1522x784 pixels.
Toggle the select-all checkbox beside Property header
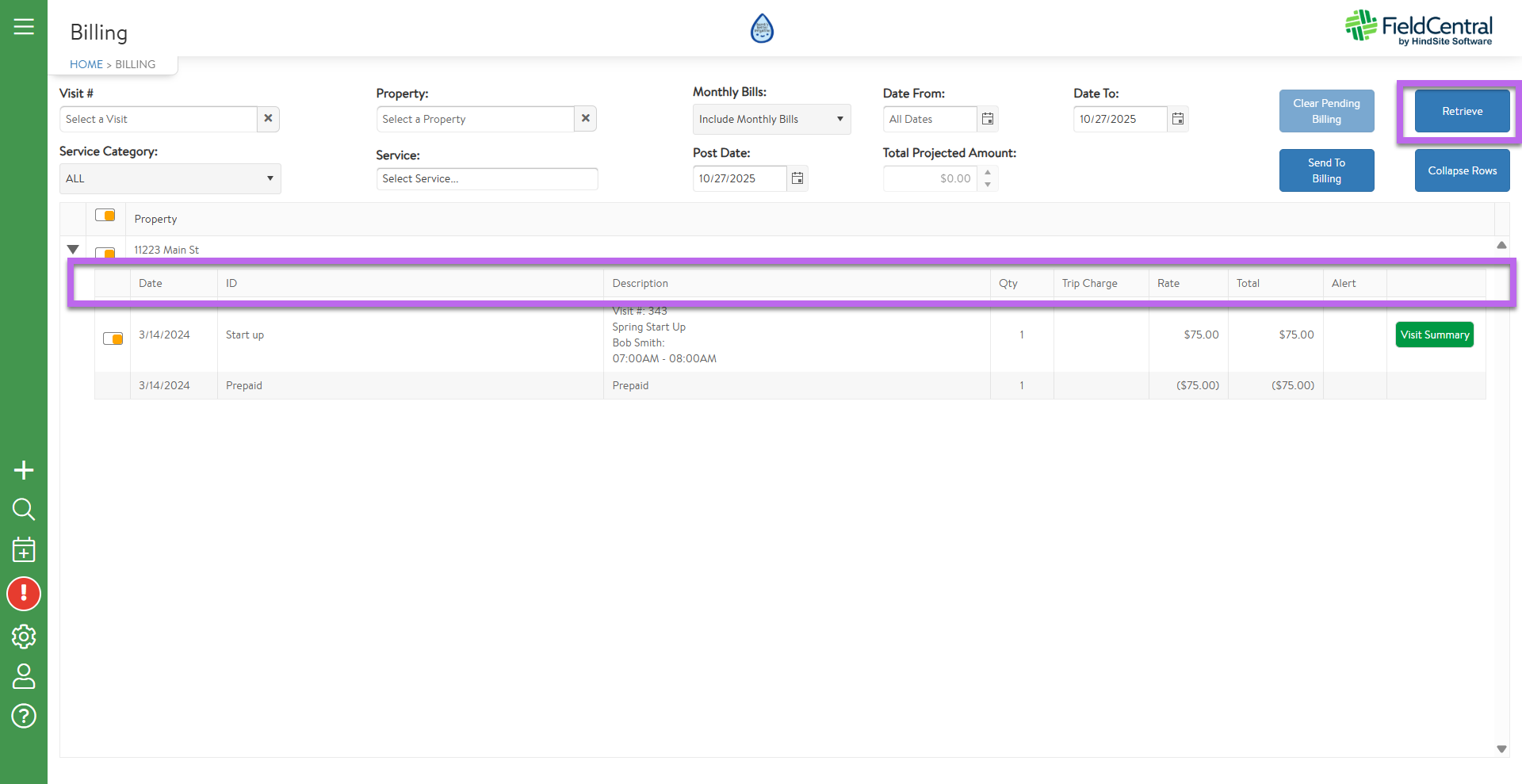pos(105,216)
